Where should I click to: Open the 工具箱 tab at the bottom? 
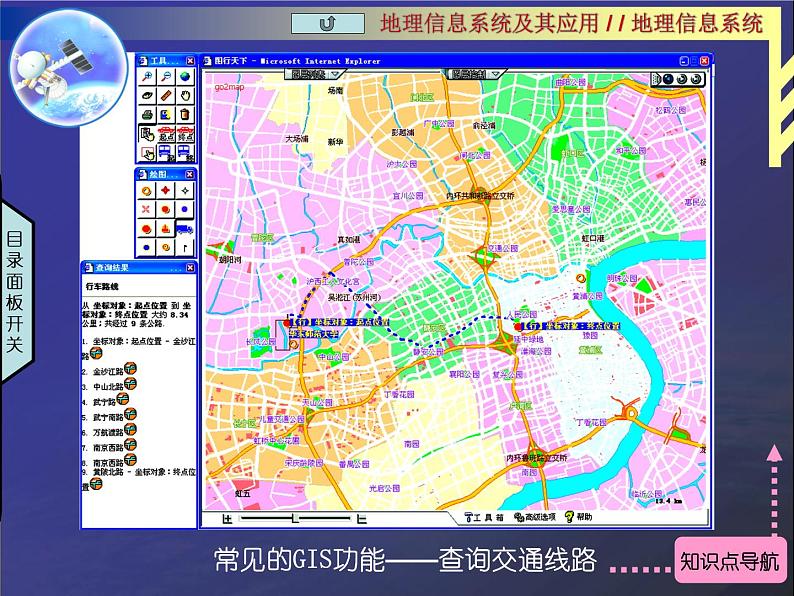pos(483,517)
